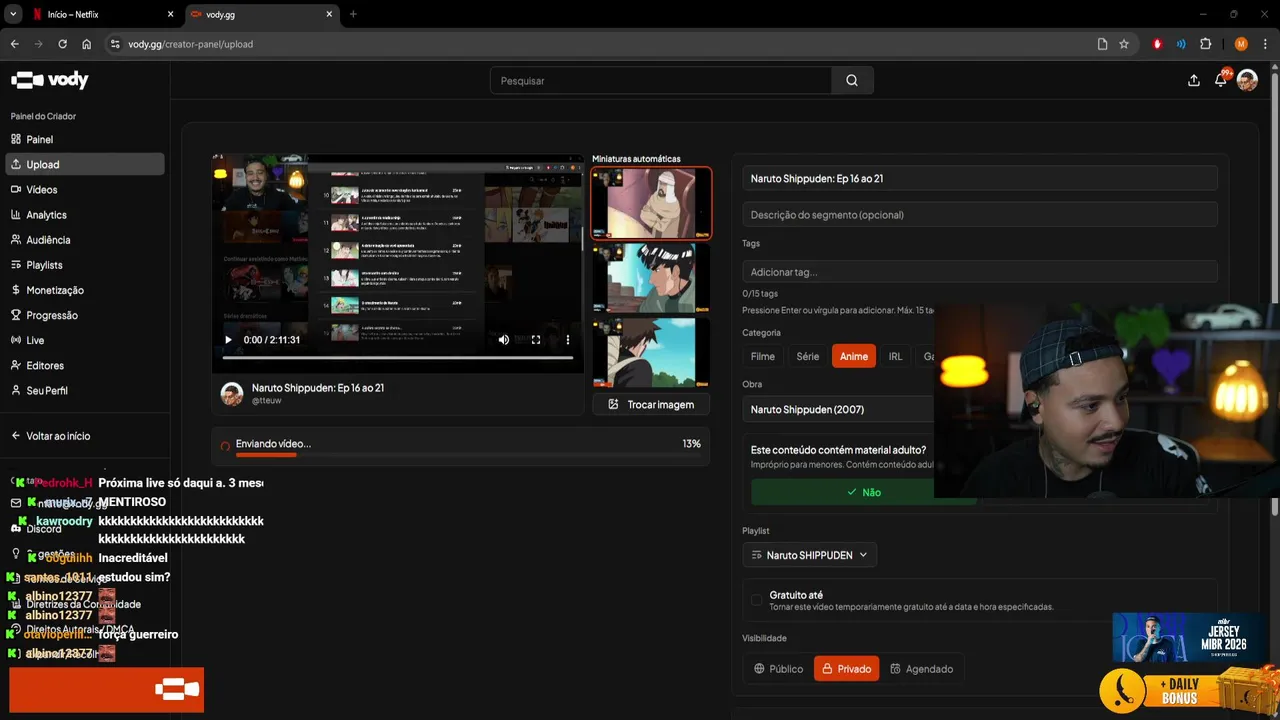Mute the video preview volume
Screen dimensions: 1280x720
click(x=504, y=340)
